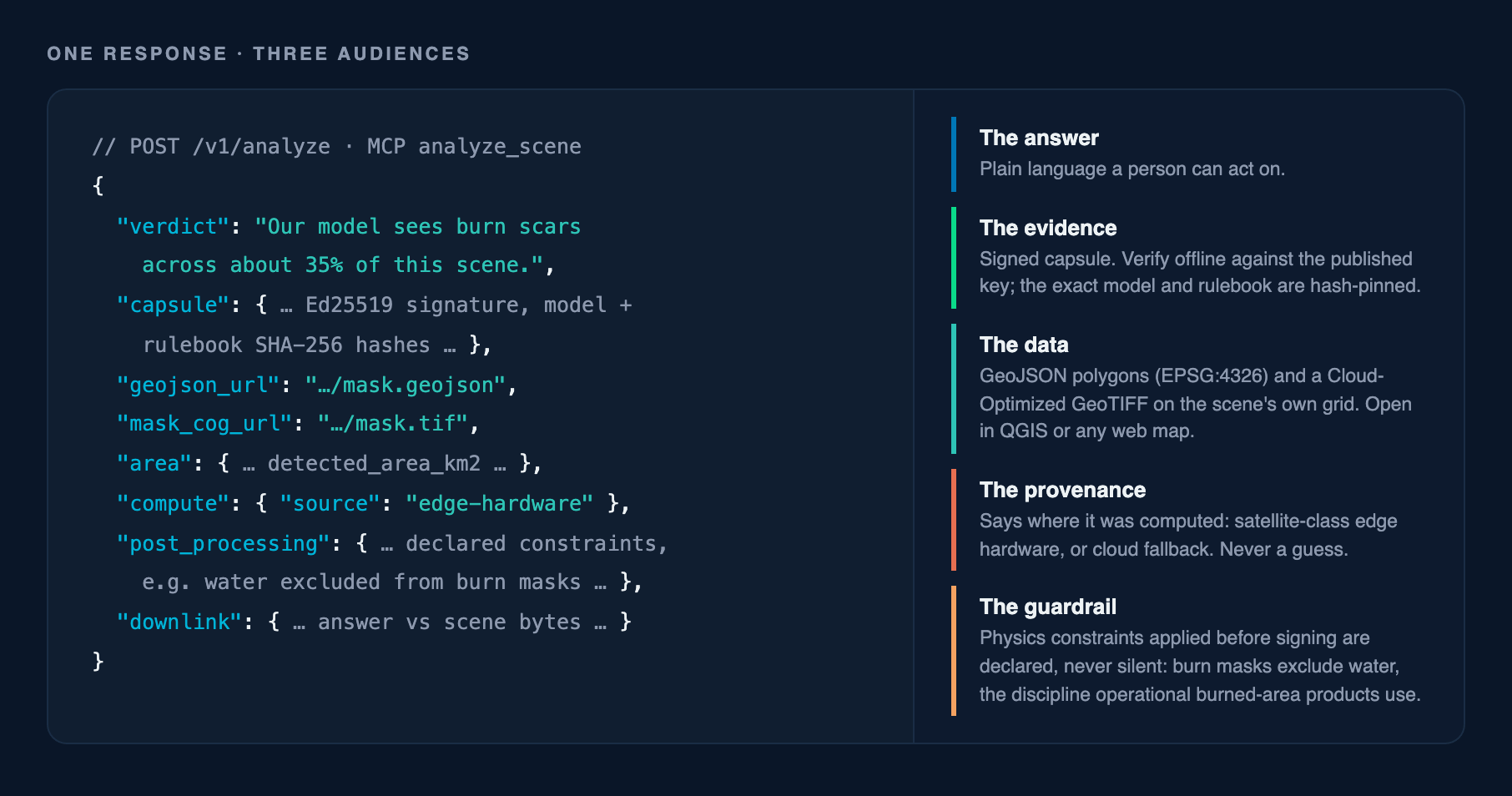Select The guardrail heading

[x=1048, y=607]
